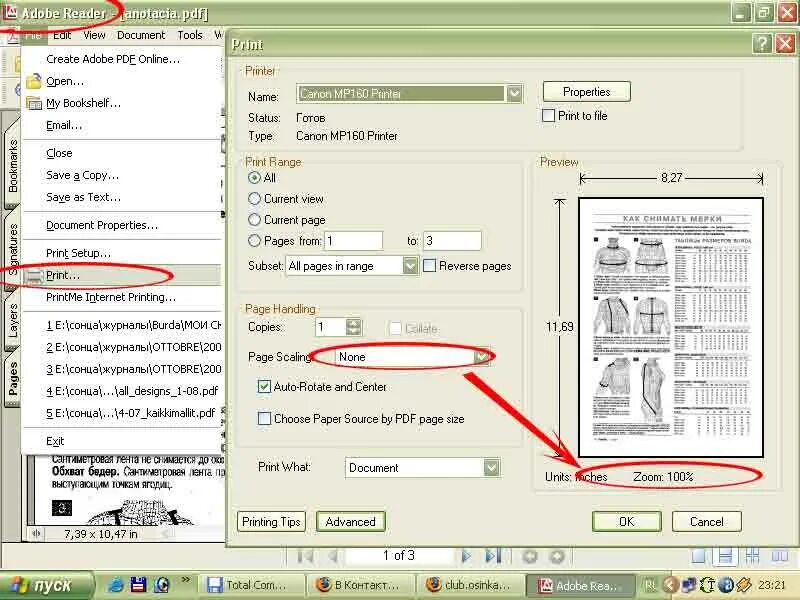The image size is (800, 600).
Task: Expand hidden tray icons arrow
Action: coord(671,585)
